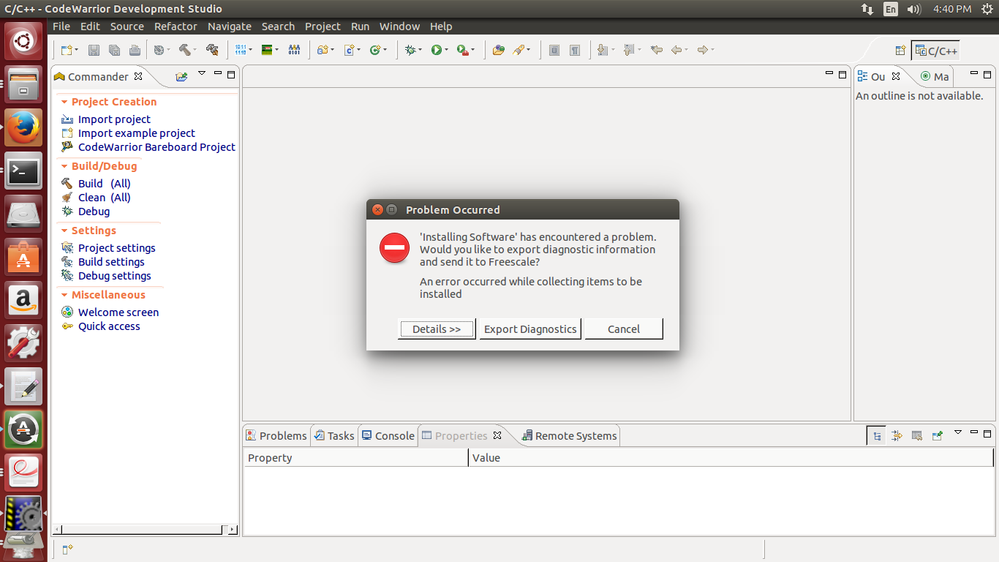Click Import example project link
The width and height of the screenshot is (999, 562).
pos(136,133)
